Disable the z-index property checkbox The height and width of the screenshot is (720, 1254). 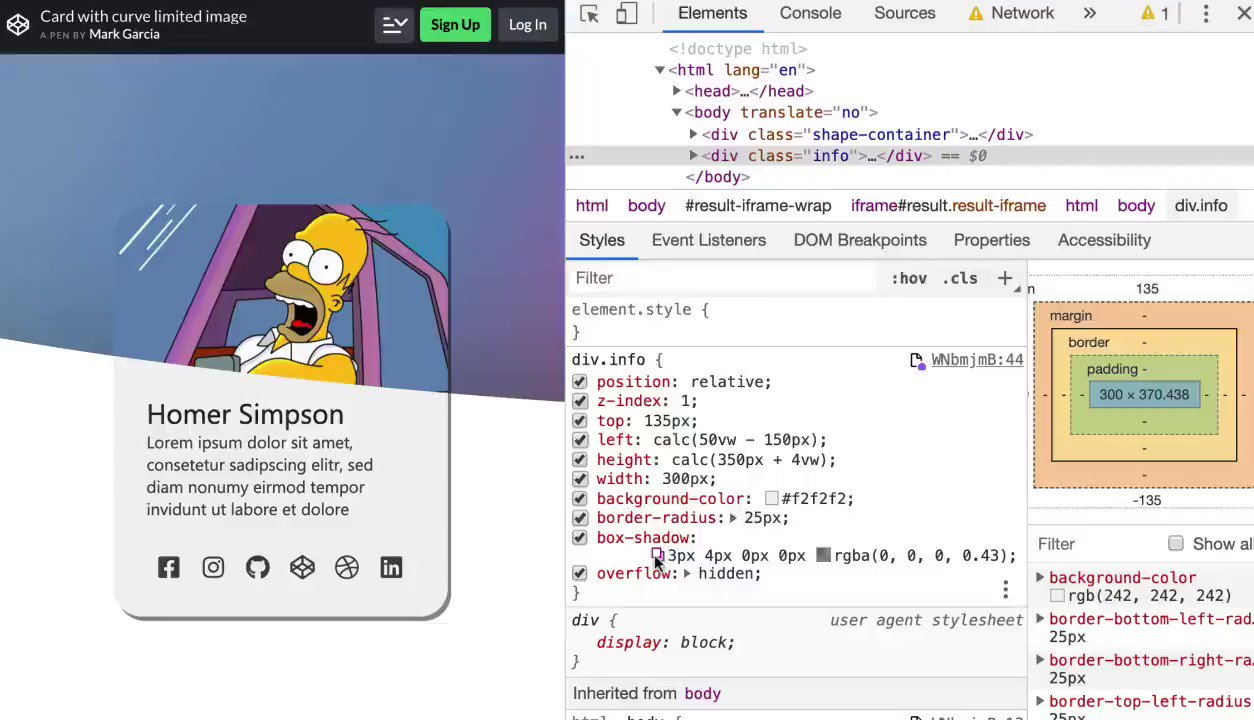pyautogui.click(x=580, y=401)
